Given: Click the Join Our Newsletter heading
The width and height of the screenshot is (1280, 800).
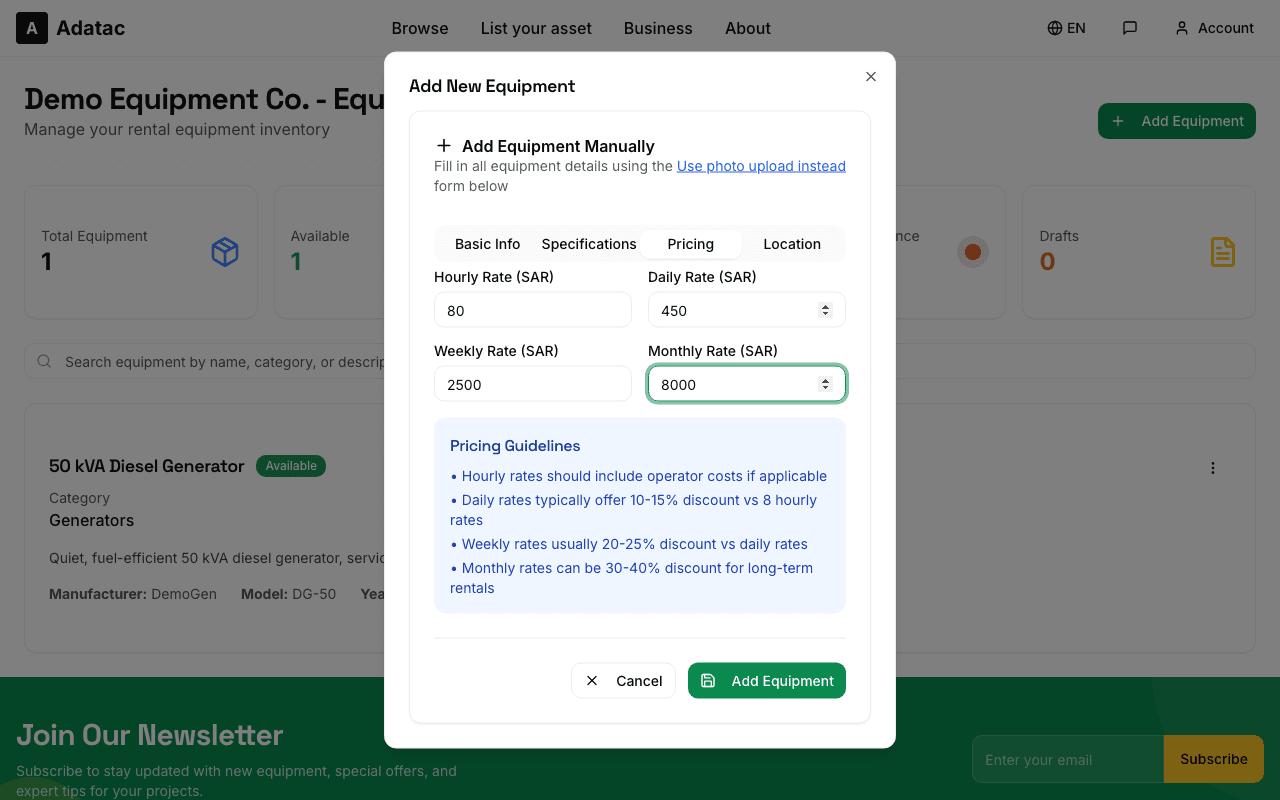Looking at the screenshot, I should 150,735.
